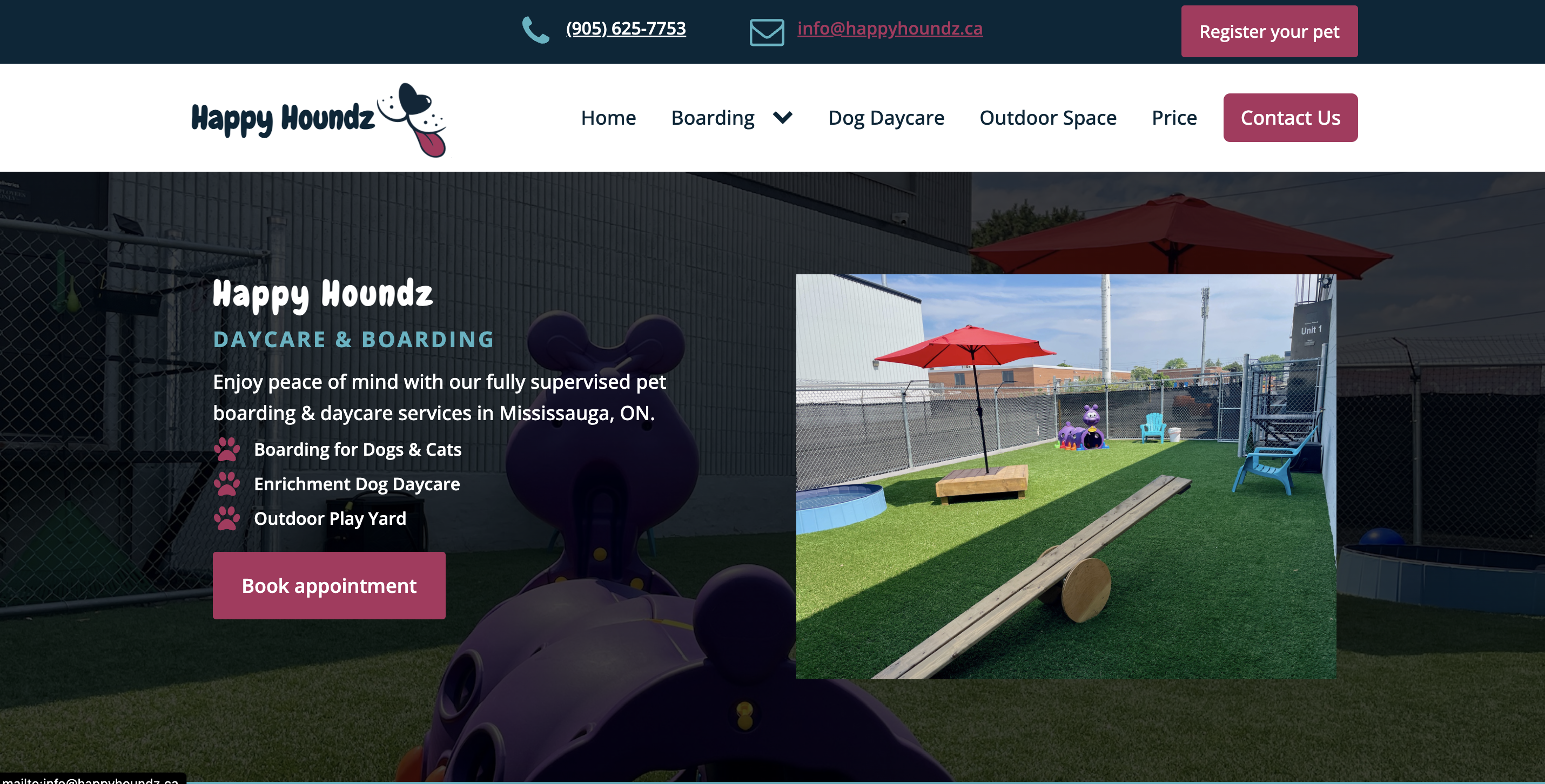Screen dimensions: 1545x784
Task: Click the Happy Houndz dog logo
Action: coord(319,120)
